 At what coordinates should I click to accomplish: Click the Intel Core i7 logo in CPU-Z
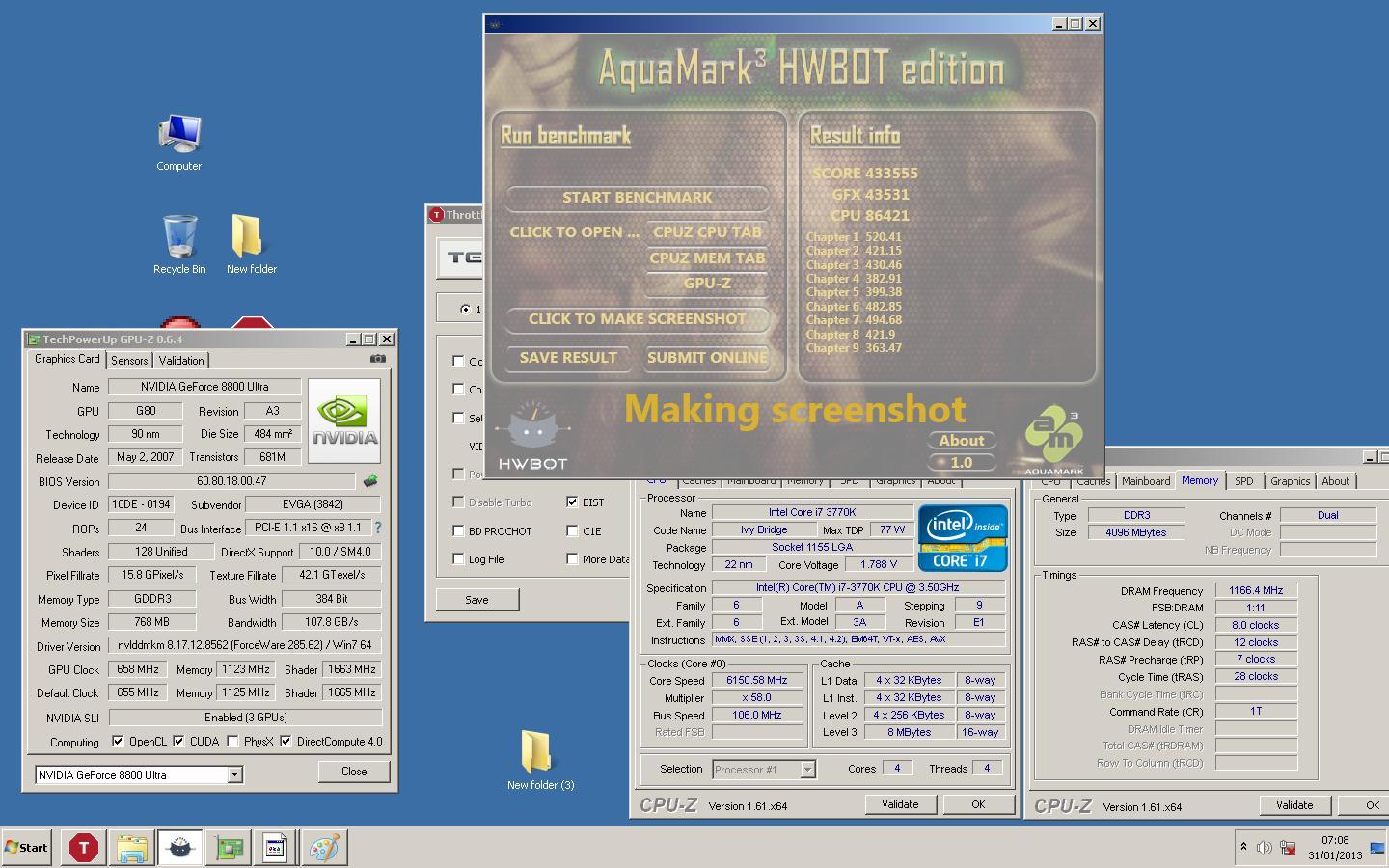point(963,538)
